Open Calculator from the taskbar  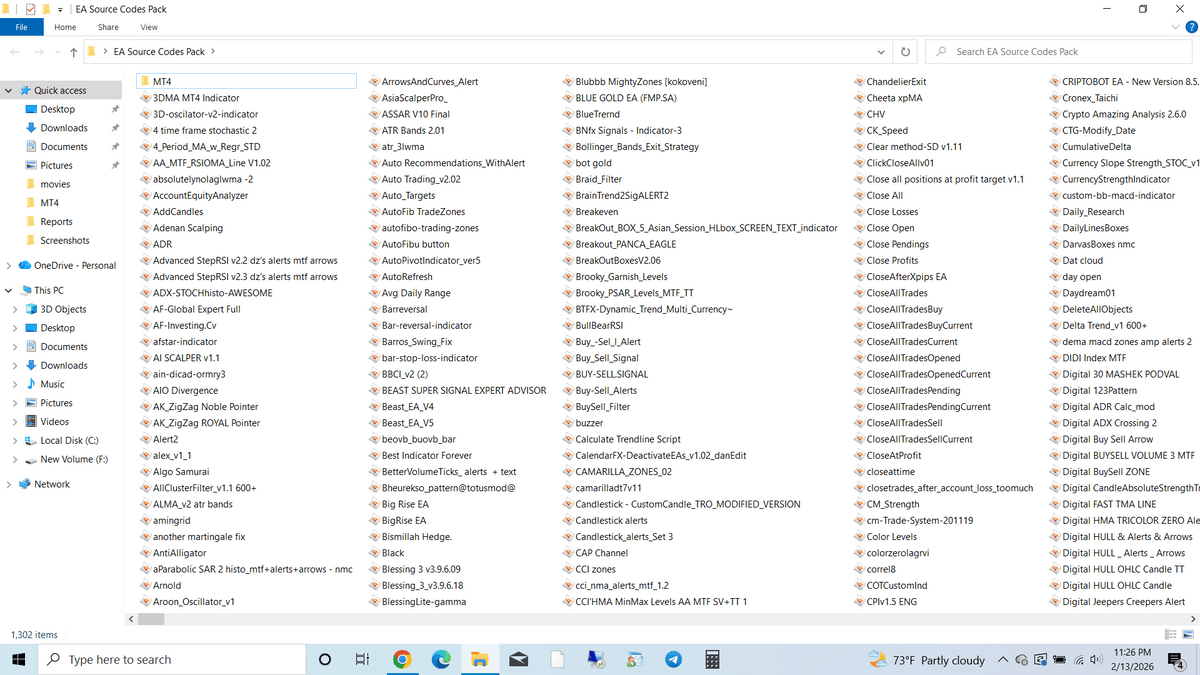(x=713, y=660)
